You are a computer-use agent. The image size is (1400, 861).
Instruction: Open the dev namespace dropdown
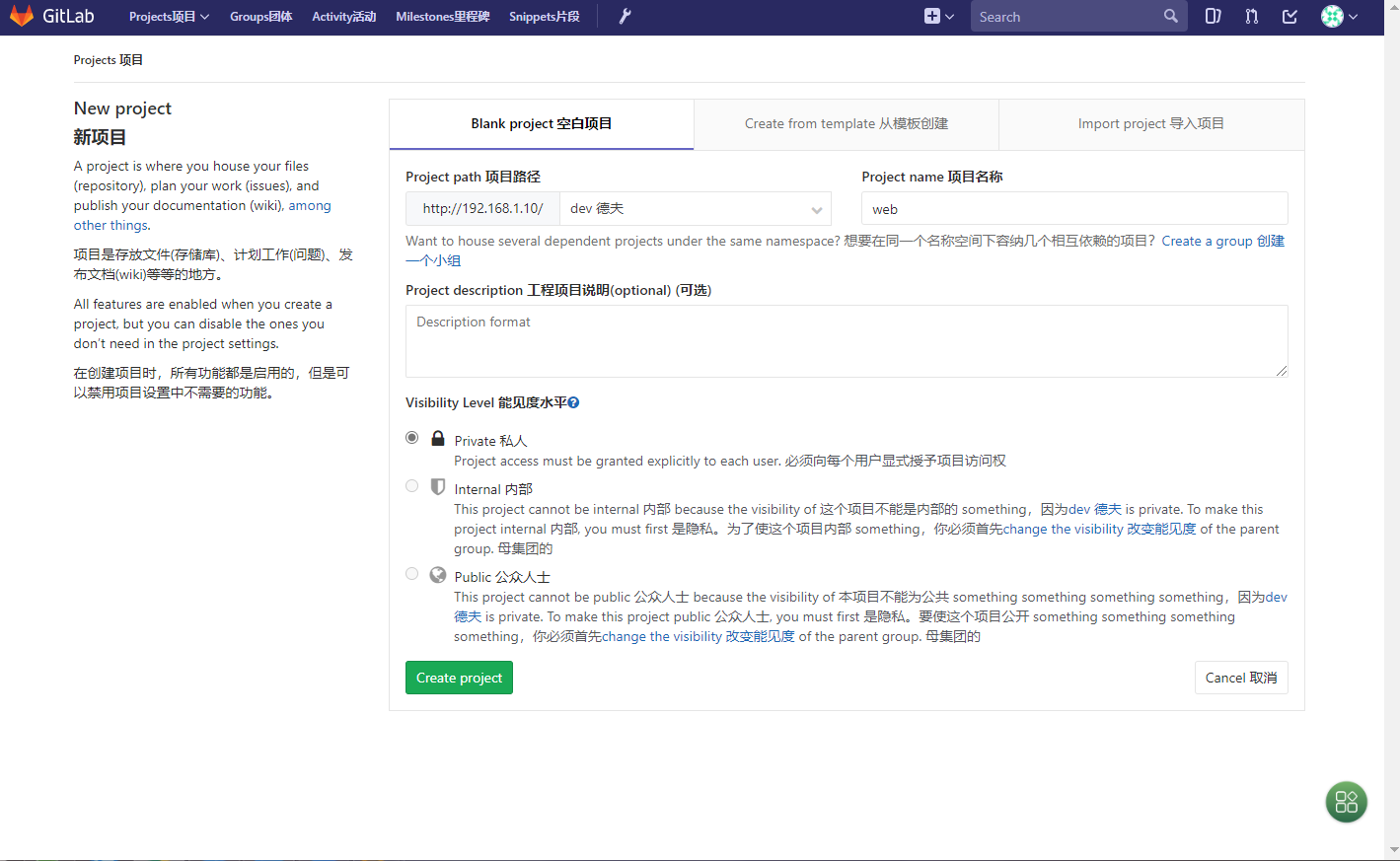coord(696,209)
